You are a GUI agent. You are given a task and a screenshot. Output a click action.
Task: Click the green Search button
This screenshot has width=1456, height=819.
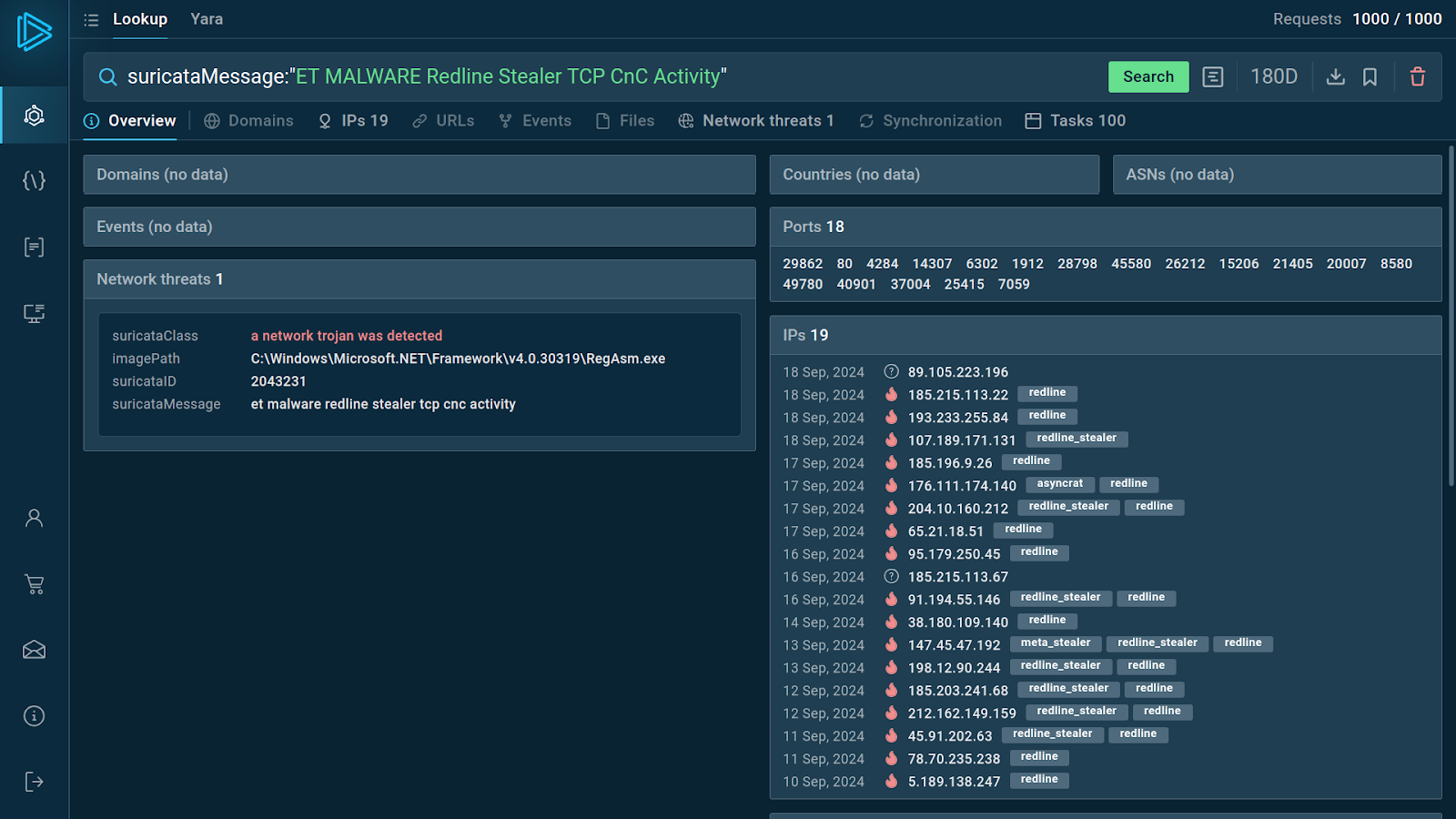click(x=1148, y=77)
